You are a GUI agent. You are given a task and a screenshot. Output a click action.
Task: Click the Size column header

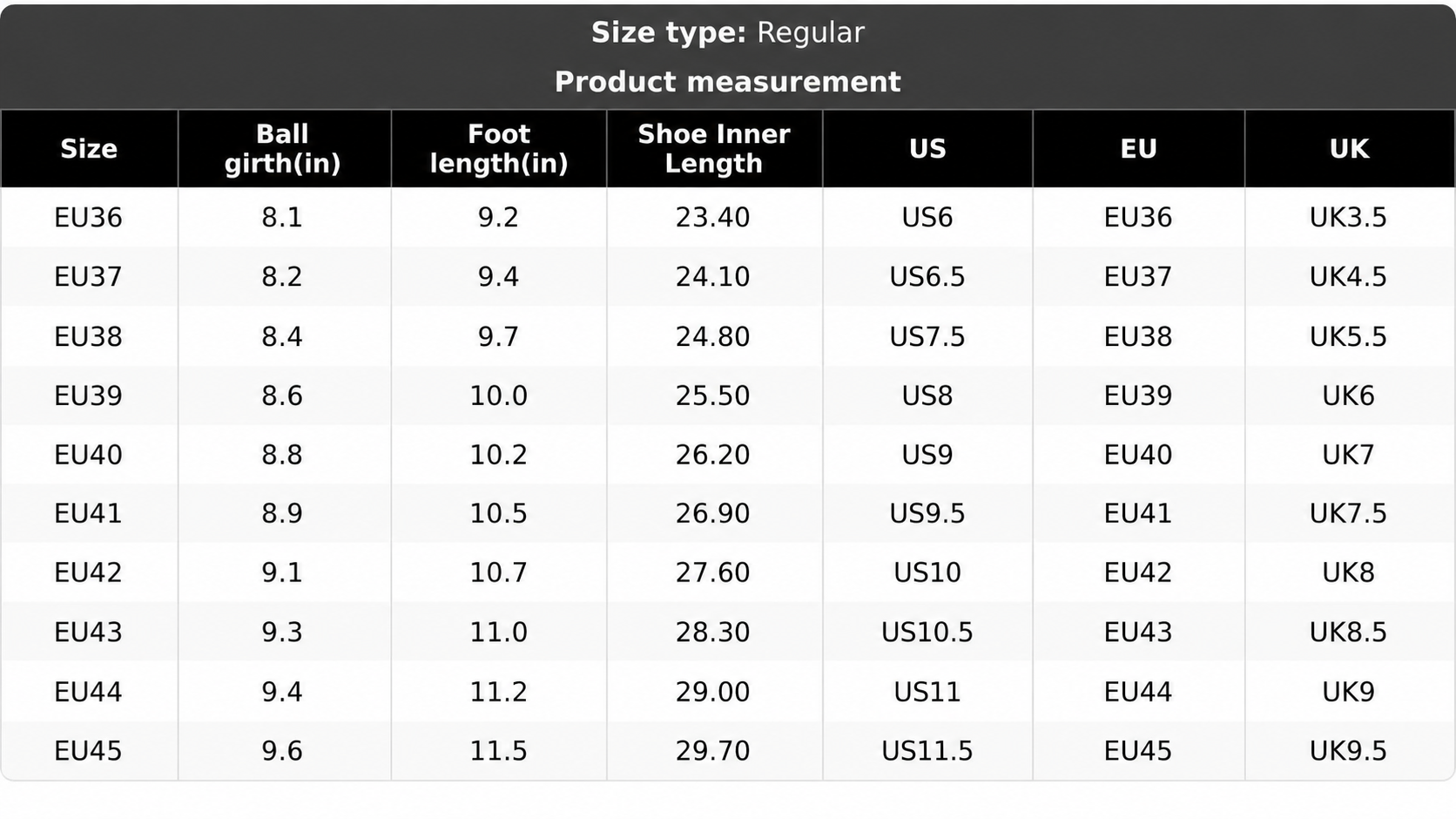[x=89, y=149]
